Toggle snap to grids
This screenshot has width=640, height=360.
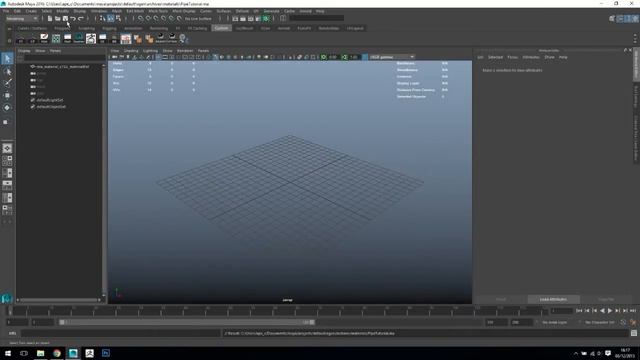click(141, 18)
